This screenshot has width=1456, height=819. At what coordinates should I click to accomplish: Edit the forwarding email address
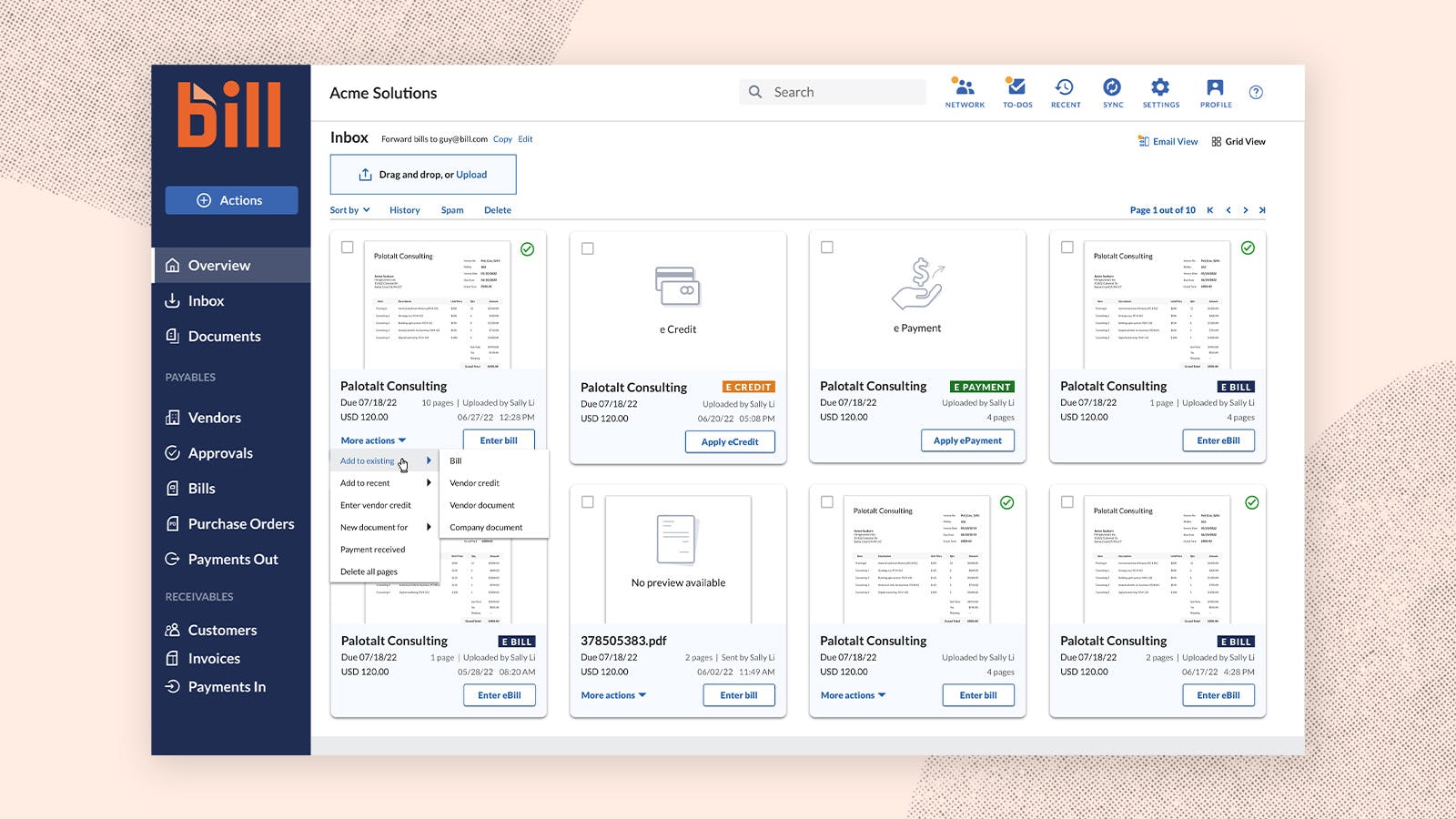tap(525, 139)
